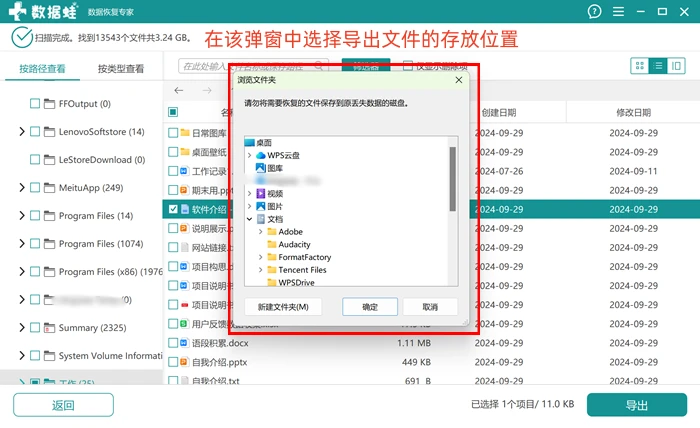
Task: Tick the 自我介绍.pptx file checkbox
Action: coord(173,362)
